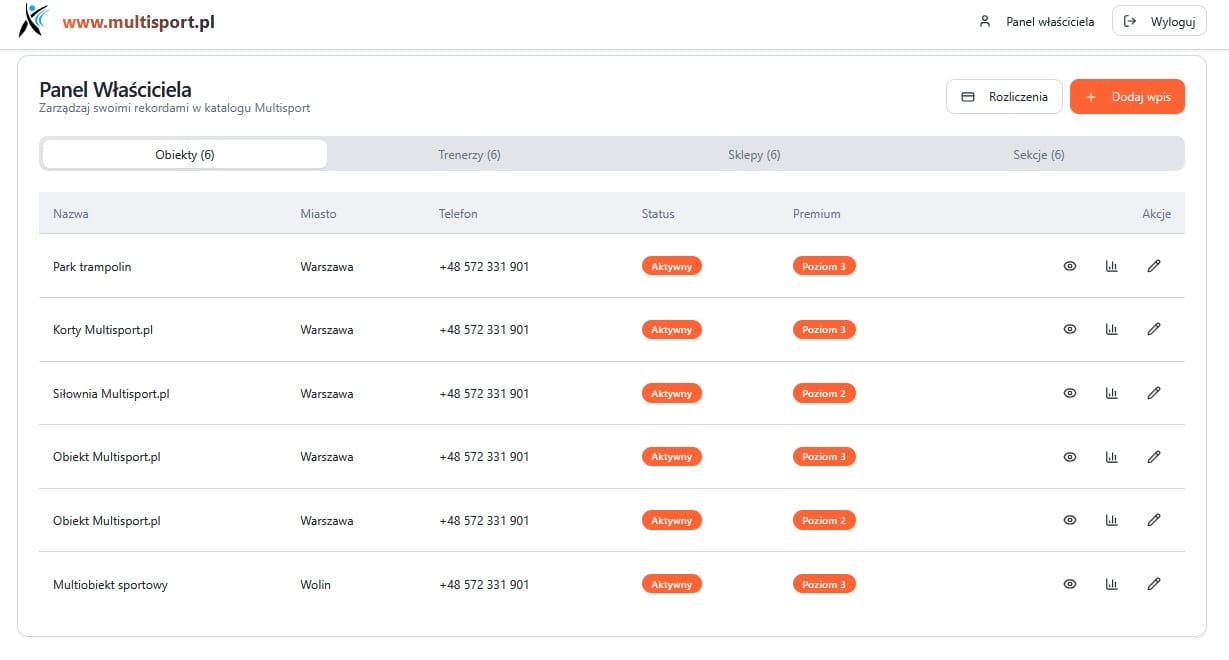Click the Poziom 3 badge for Park trampolin
Screen dimensions: 1229x660
(x=824, y=266)
